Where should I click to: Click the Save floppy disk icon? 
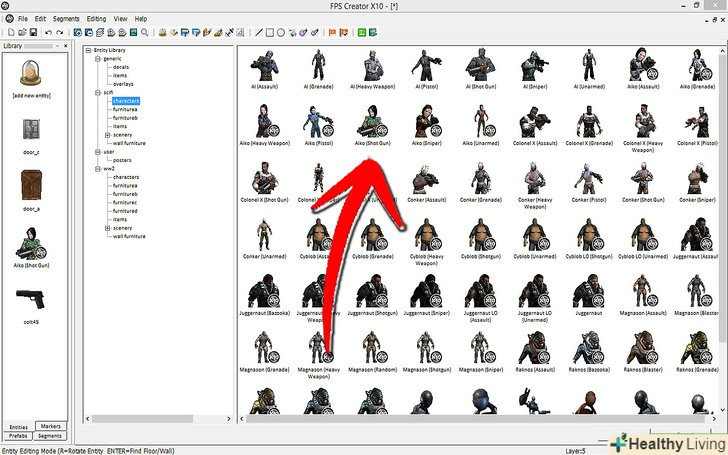point(33,32)
